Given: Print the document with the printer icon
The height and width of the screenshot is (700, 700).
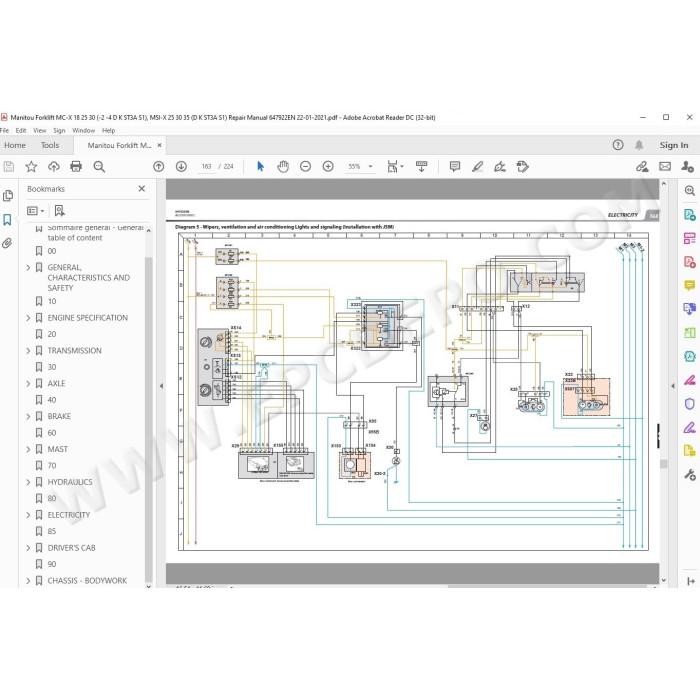Looking at the screenshot, I should 76,167.
